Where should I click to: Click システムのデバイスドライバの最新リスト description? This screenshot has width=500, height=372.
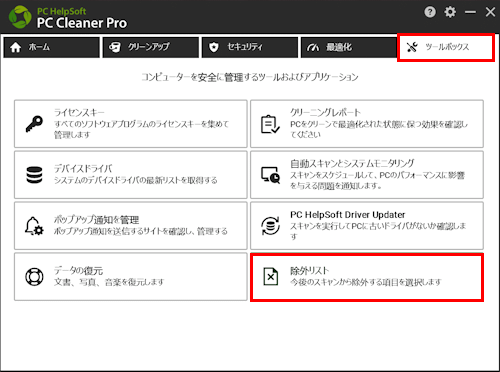(x=136, y=180)
